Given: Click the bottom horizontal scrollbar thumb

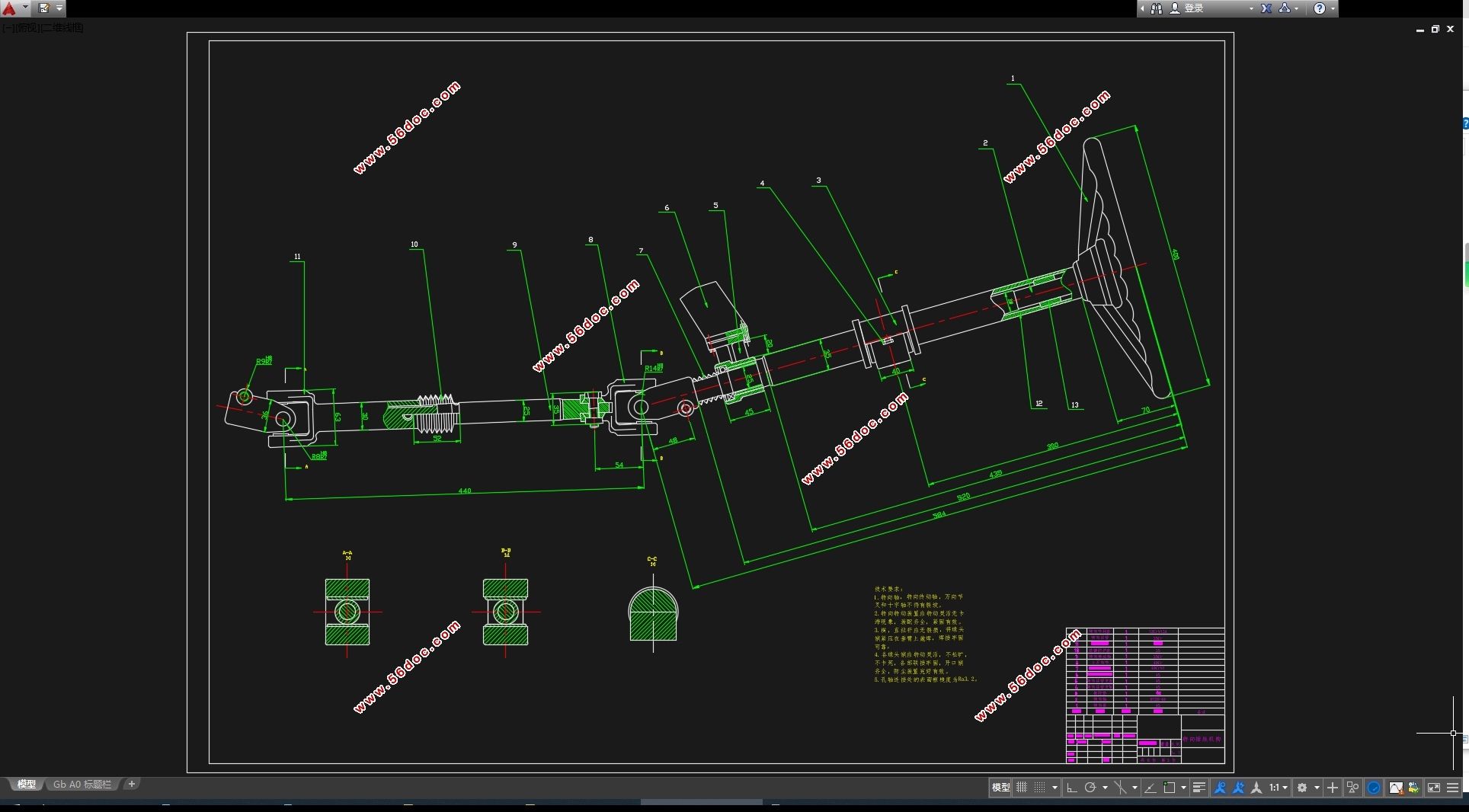Looking at the screenshot, I should tap(701, 802).
